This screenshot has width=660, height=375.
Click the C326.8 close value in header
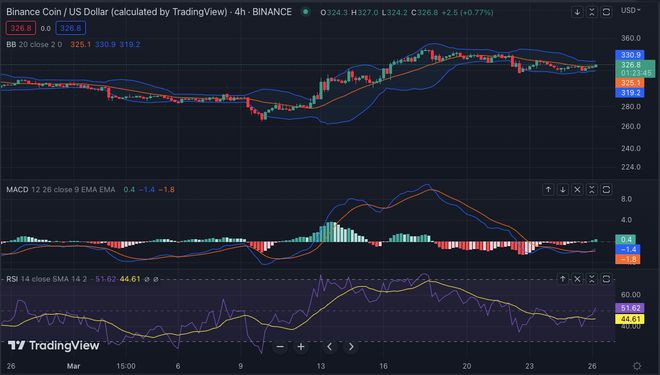425,13
